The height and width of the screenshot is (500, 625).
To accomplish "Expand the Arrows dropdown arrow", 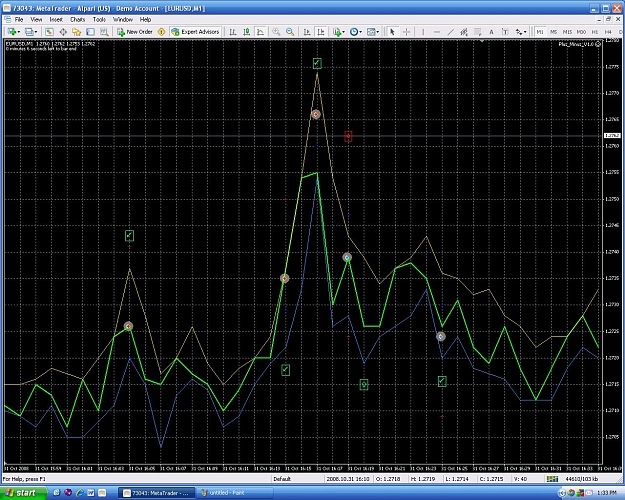I will coord(525,32).
